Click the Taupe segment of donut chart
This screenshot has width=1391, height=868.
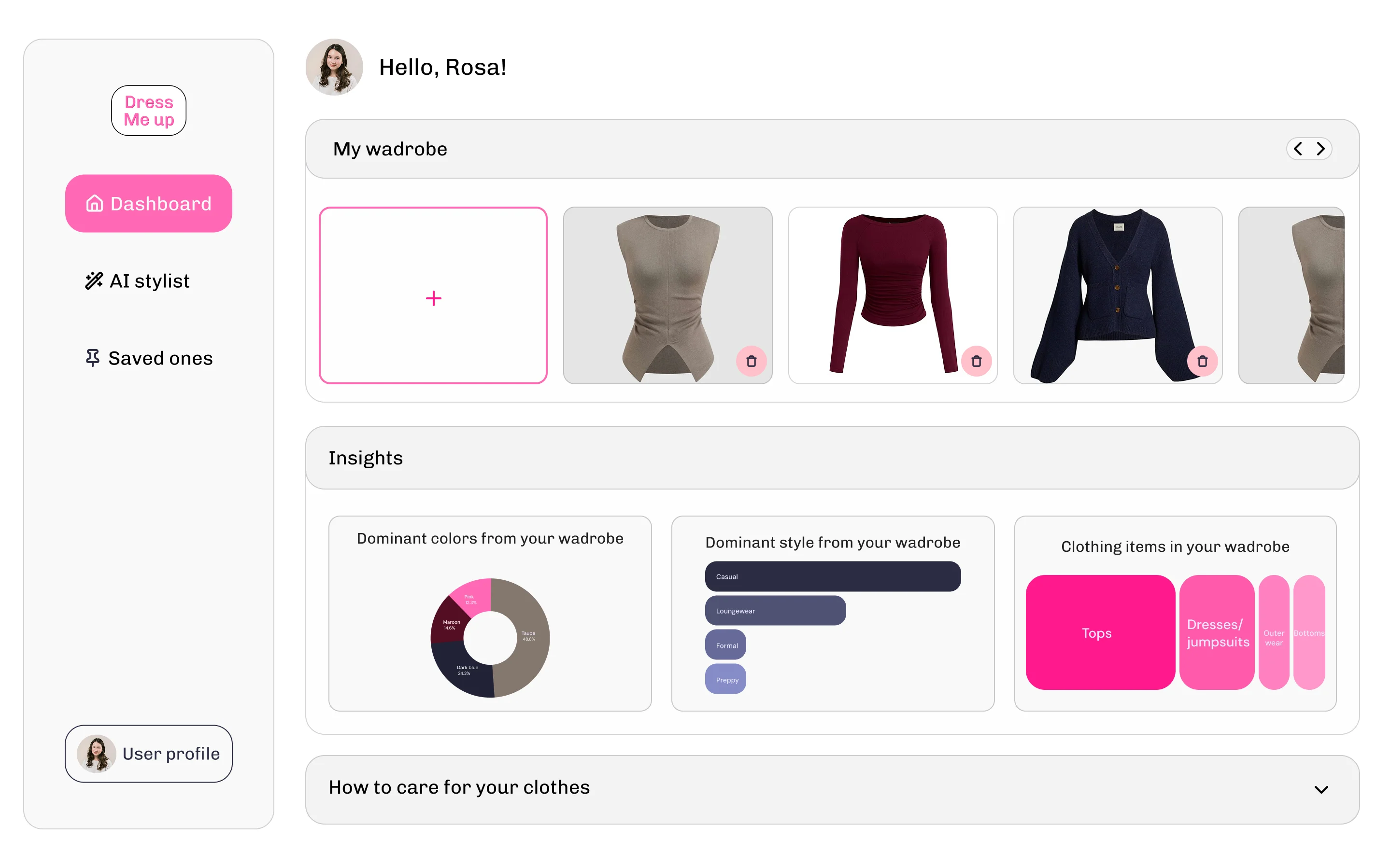pyautogui.click(x=528, y=636)
